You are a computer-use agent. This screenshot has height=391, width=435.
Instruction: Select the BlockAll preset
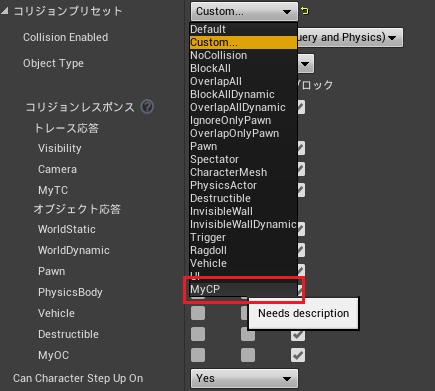[243, 68]
